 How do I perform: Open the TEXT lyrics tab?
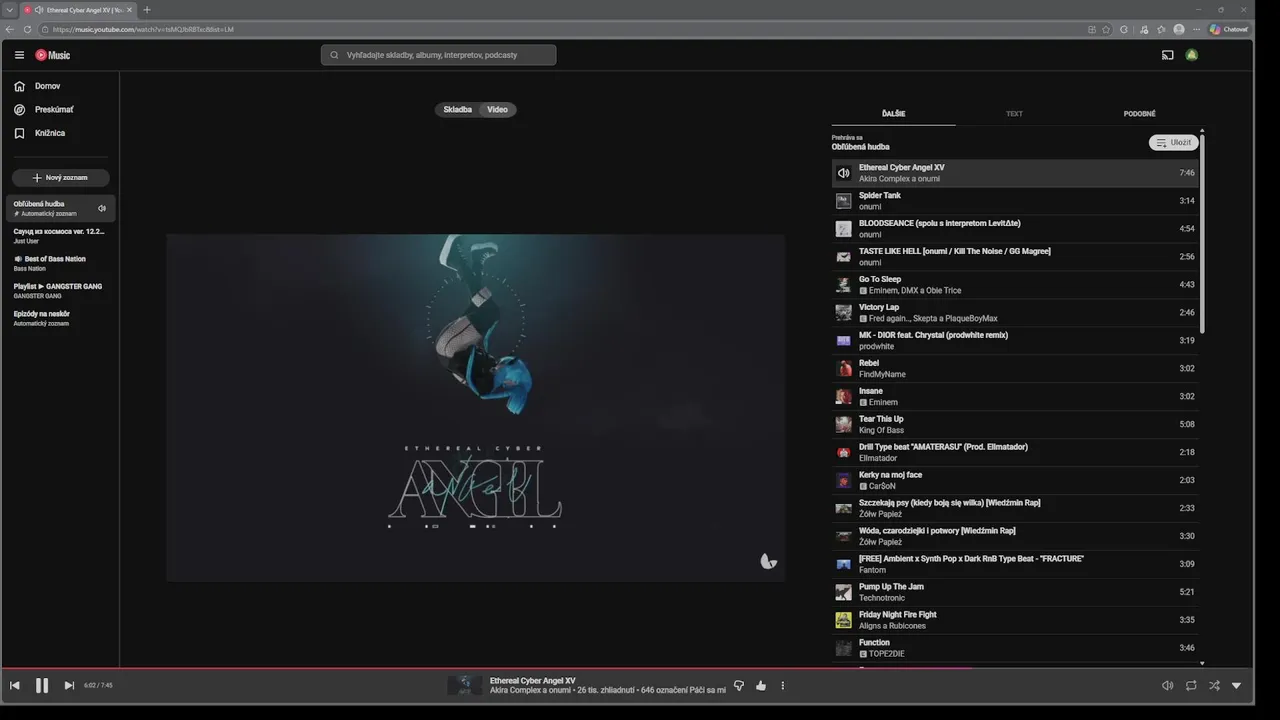pyautogui.click(x=1014, y=114)
